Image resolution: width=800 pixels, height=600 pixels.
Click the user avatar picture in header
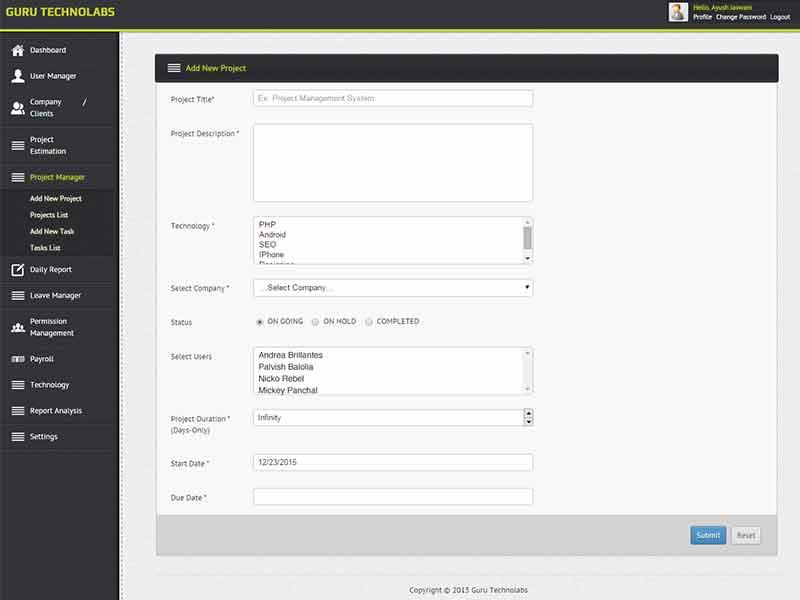(x=678, y=12)
